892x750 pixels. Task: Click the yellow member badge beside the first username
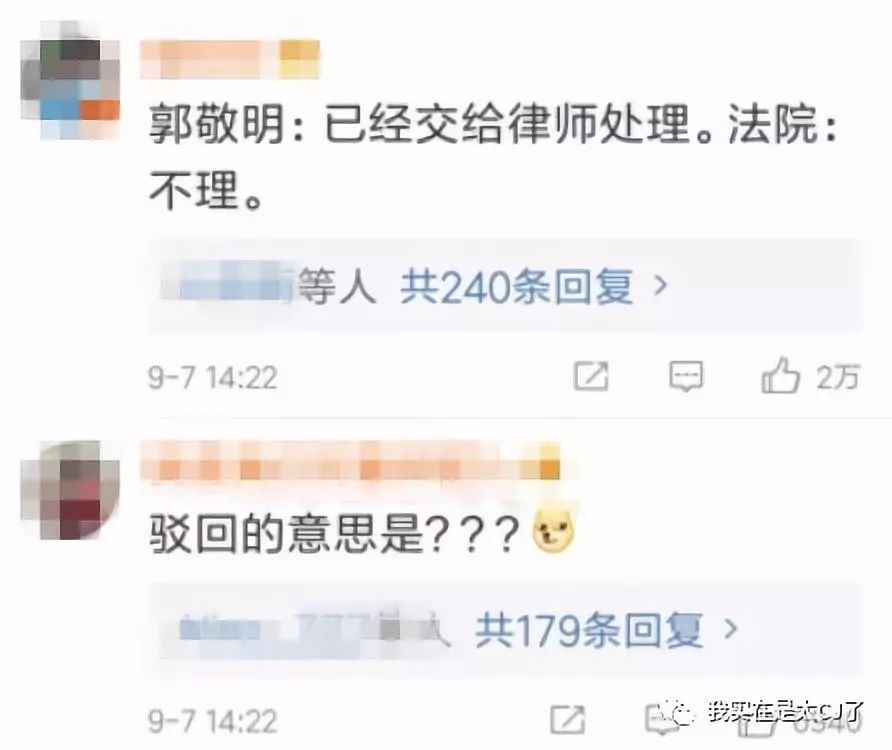tap(300, 60)
